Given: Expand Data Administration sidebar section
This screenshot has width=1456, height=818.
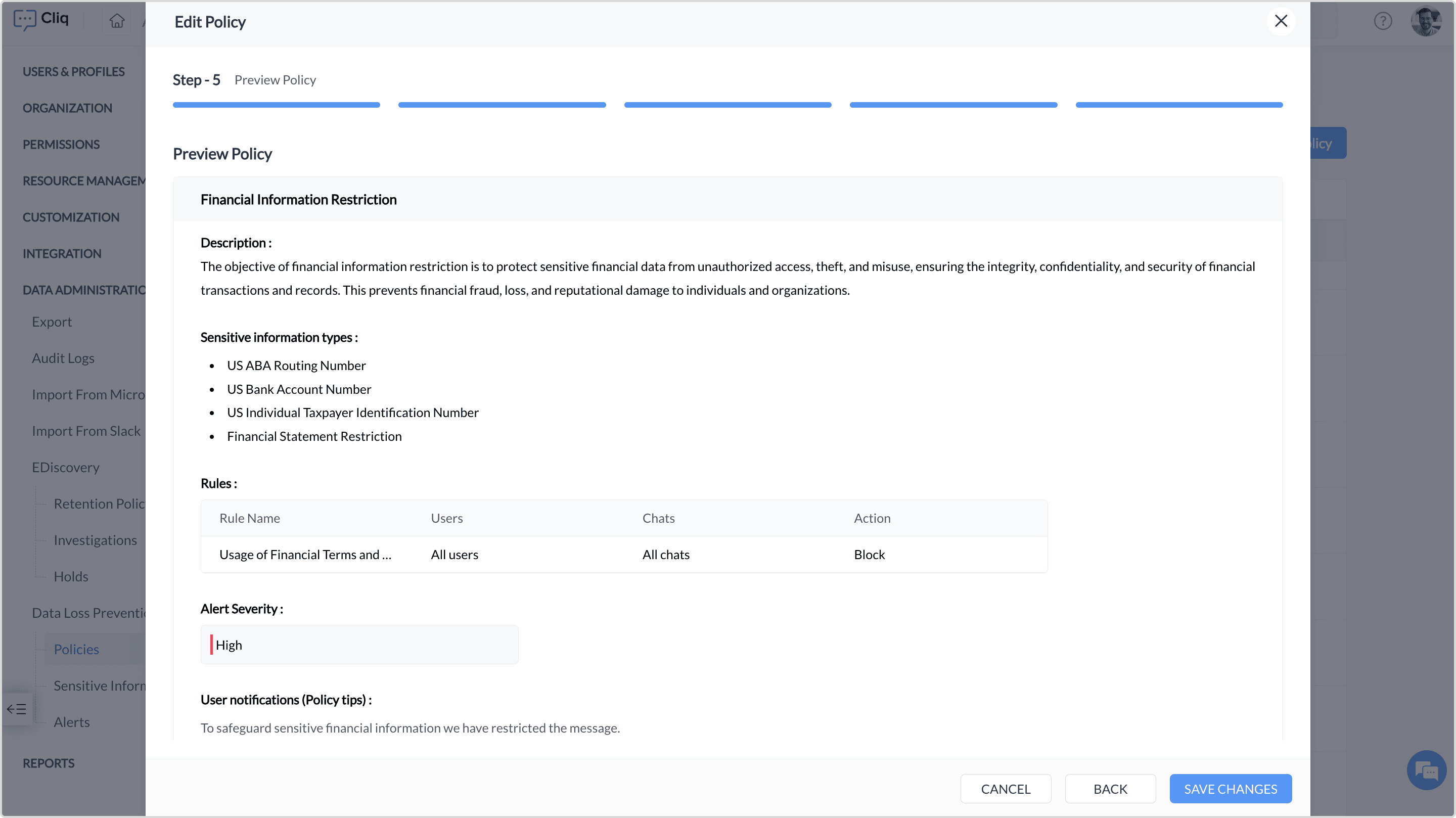Looking at the screenshot, I should [x=83, y=290].
